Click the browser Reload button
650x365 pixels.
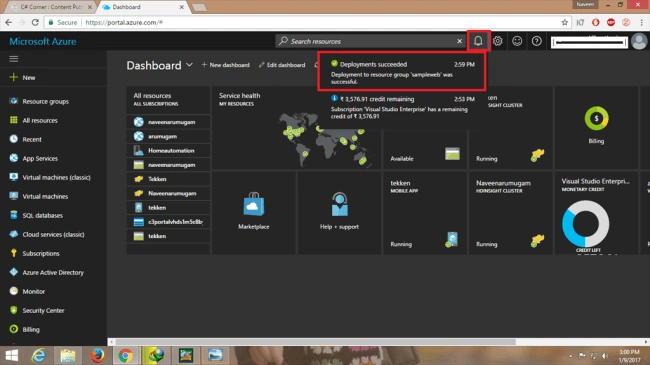click(x=35, y=22)
